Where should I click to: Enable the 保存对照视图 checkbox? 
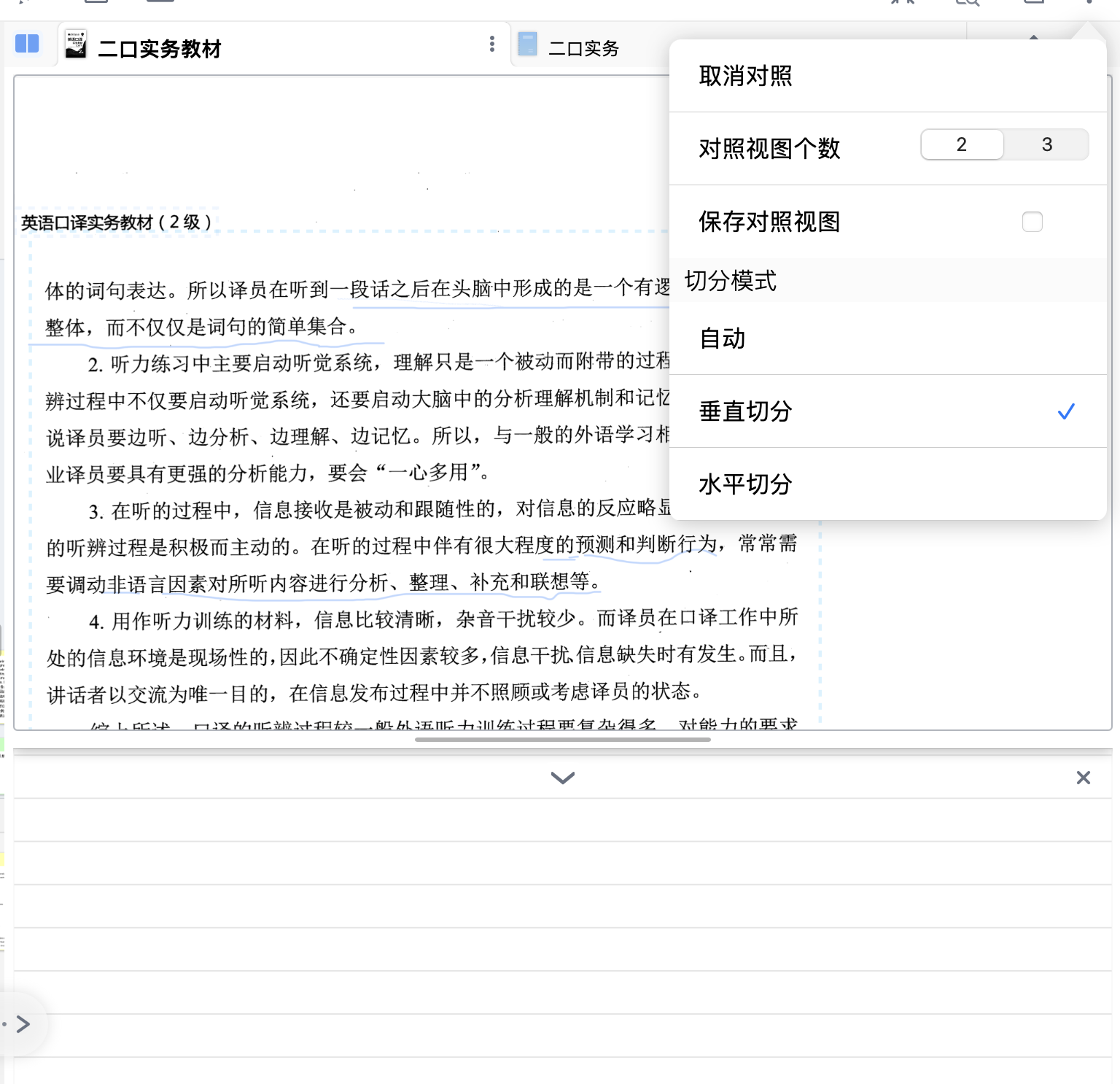(x=1032, y=222)
